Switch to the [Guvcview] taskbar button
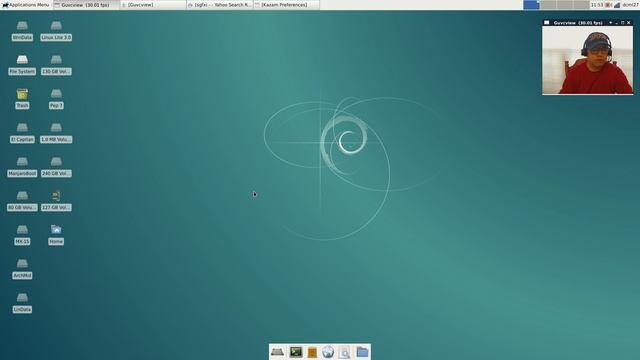Viewport: 640px width, 360px height. [x=153, y=5]
